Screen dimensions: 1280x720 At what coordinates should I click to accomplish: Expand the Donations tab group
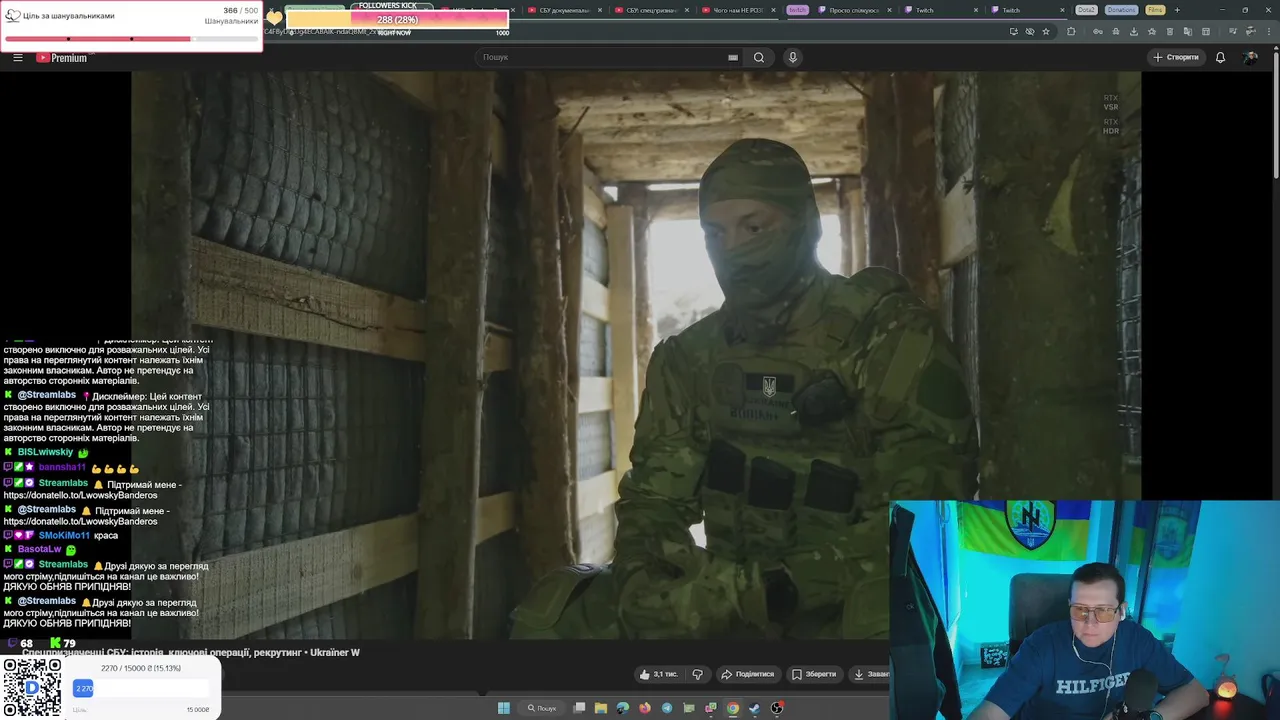(x=1121, y=10)
